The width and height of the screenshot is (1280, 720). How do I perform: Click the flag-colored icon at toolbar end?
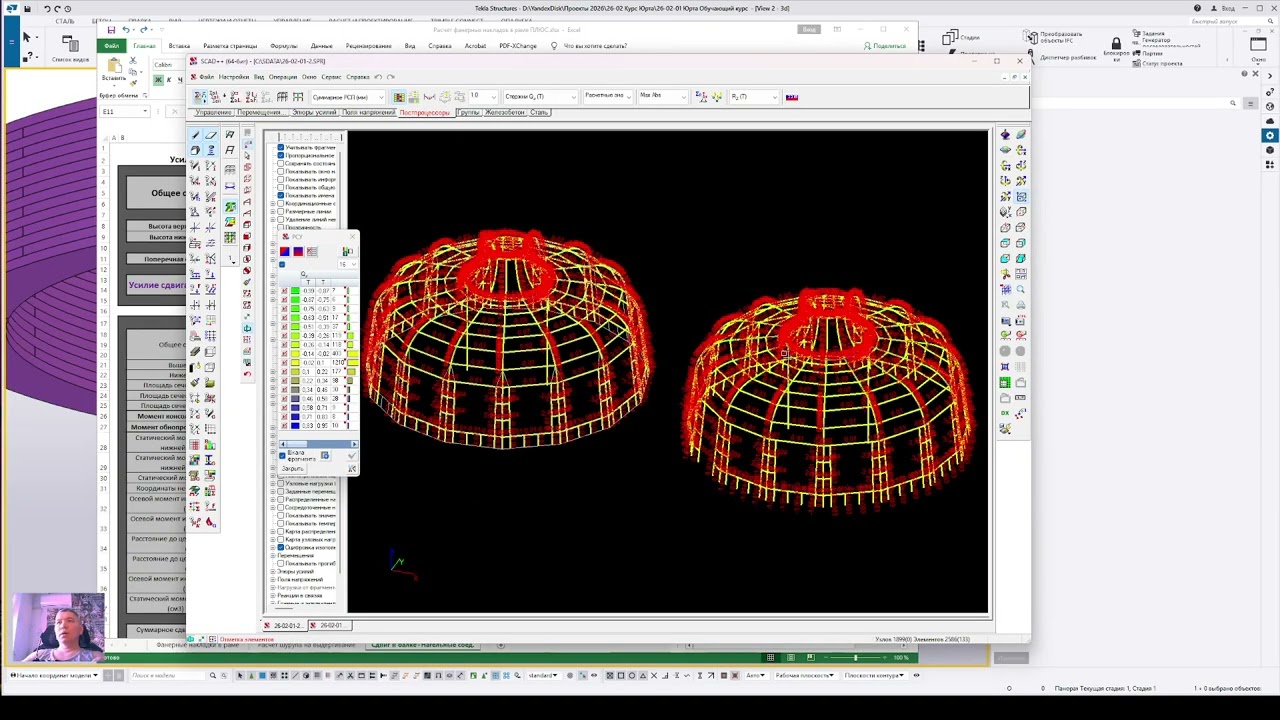(792, 97)
